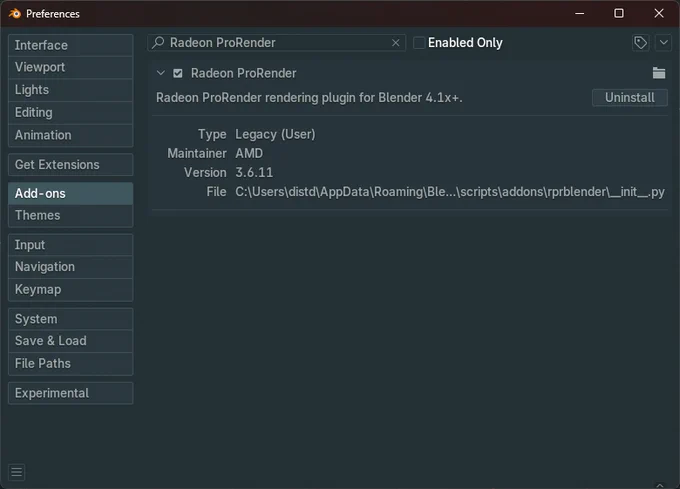Screen dimensions: 680x489
Task: Open Save & Load preferences
Action: tap(71, 341)
